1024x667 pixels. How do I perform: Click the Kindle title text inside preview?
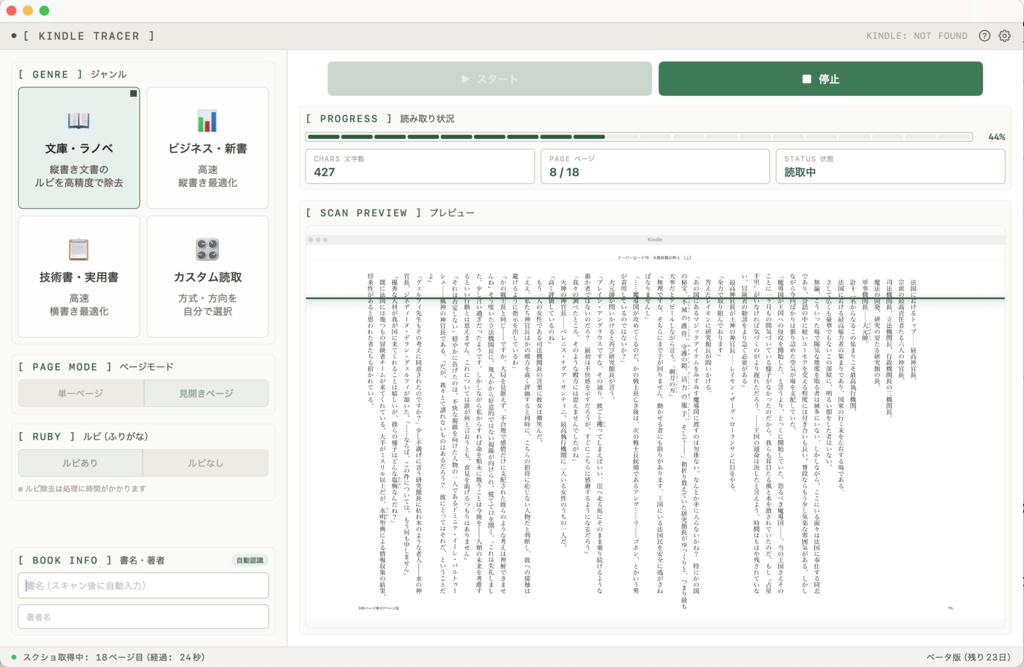[654, 240]
